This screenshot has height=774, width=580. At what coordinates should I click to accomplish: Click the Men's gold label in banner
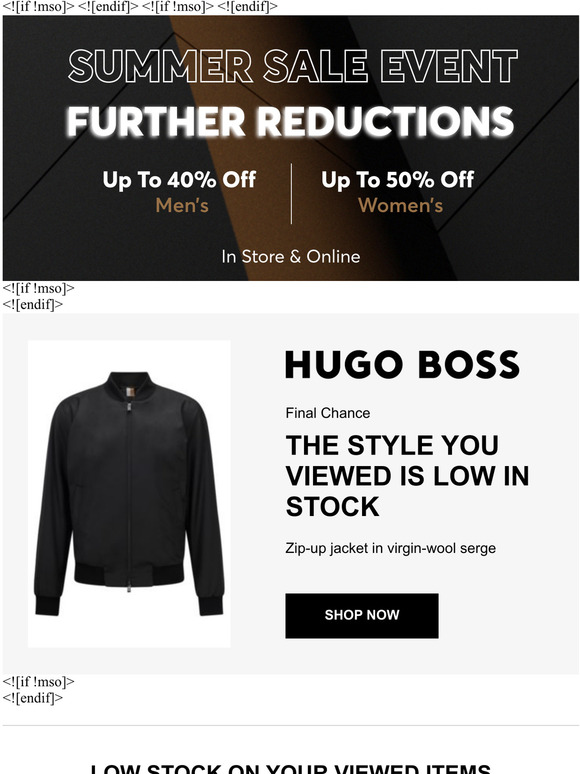(x=182, y=205)
